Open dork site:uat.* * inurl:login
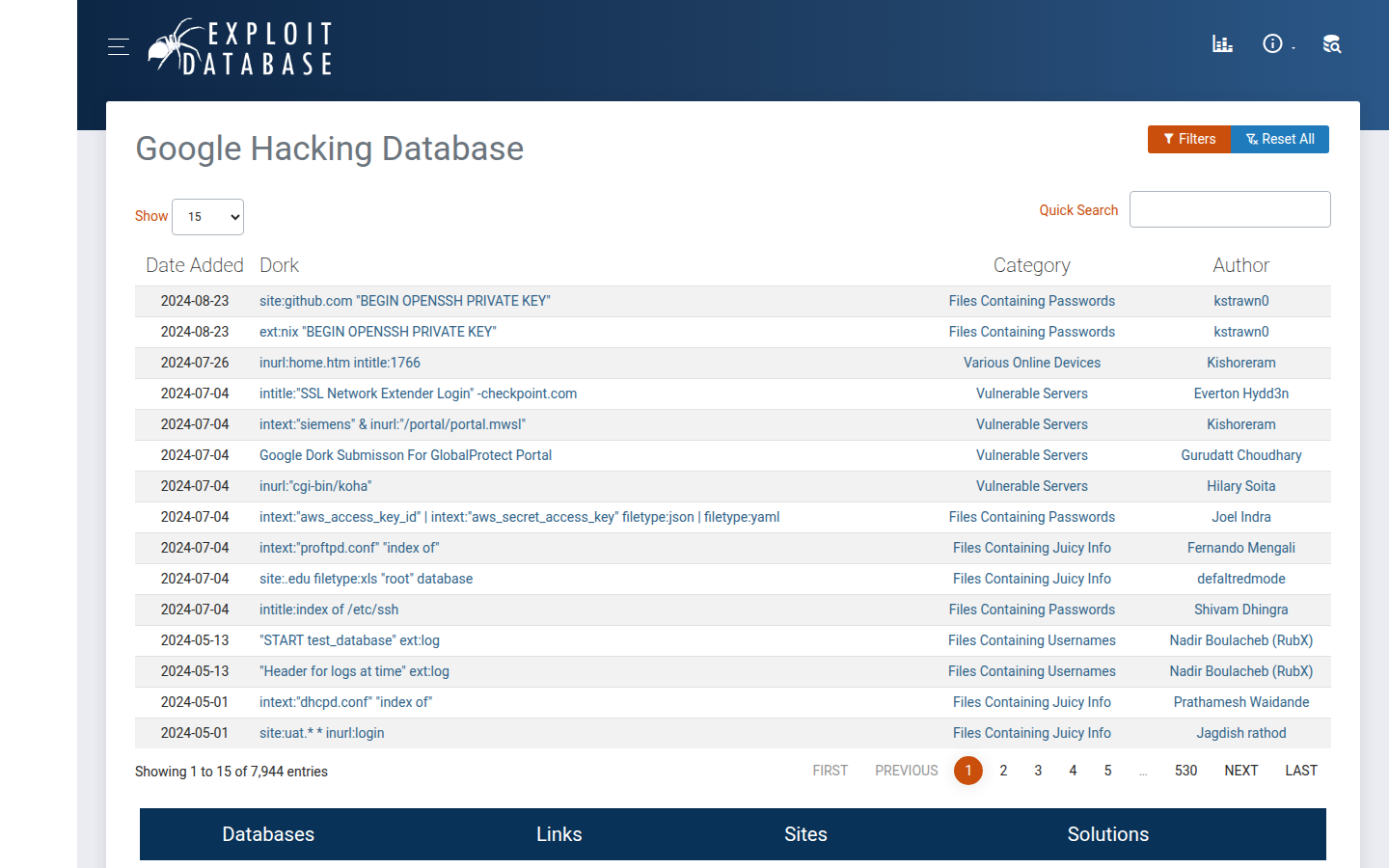Viewport: 1389px width, 868px height. pos(321,733)
